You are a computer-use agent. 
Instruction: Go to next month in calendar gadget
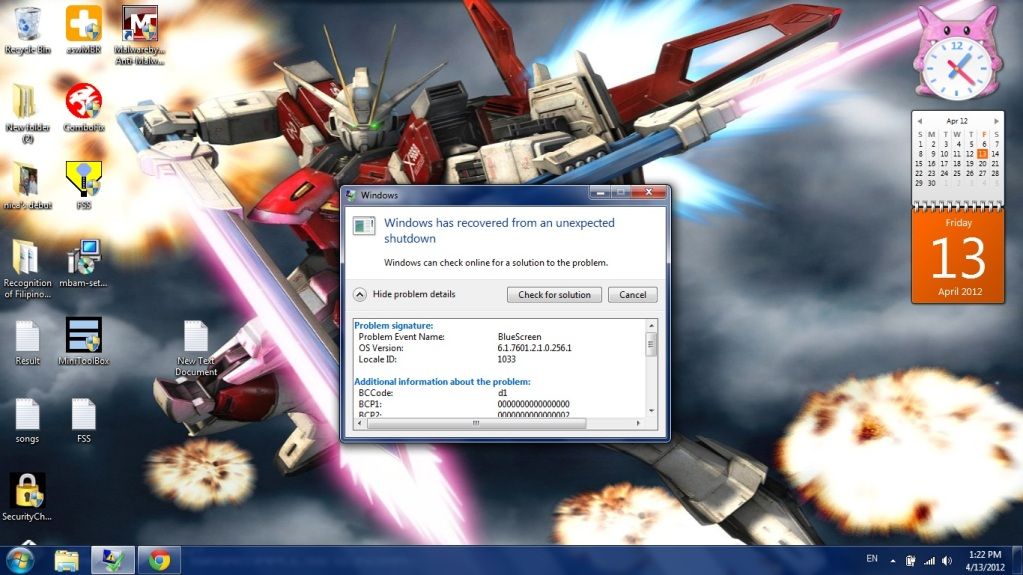tap(996, 121)
